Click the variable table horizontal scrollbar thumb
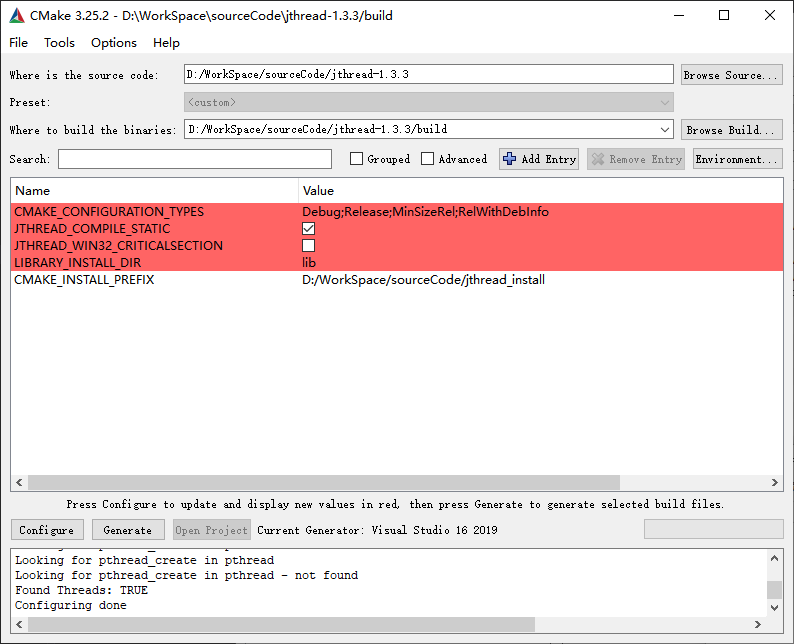794x644 pixels. coord(324,482)
